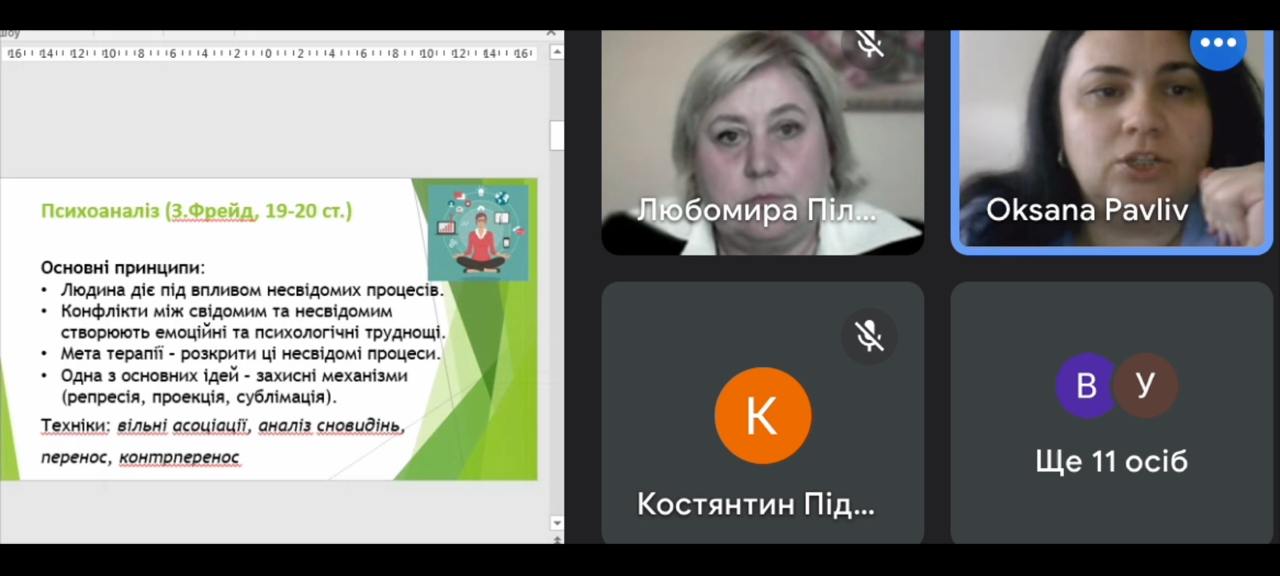1280x576 pixels.
Task: Click the Костянтин participant name label
Action: point(756,504)
